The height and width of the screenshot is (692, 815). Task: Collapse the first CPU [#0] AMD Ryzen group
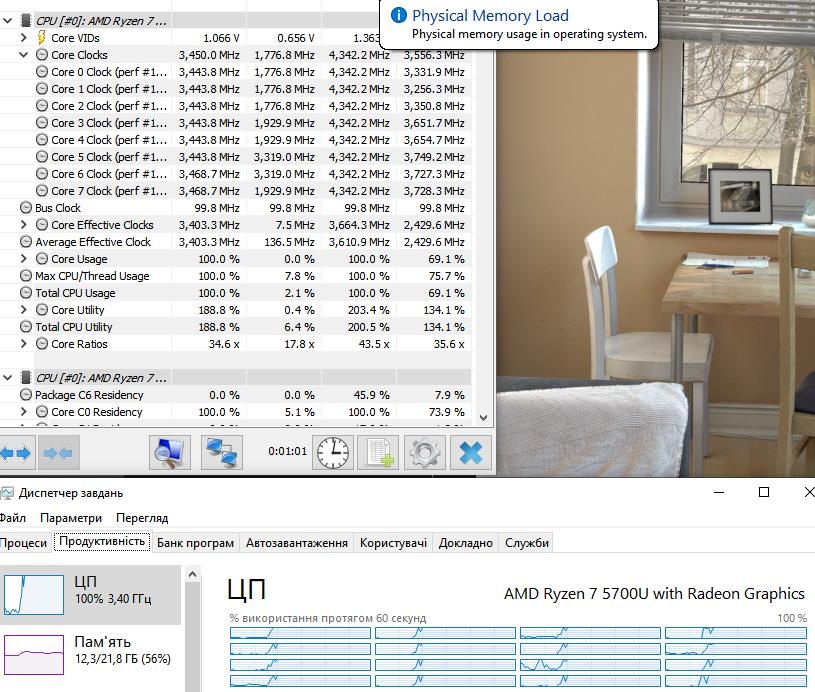click(x=7, y=21)
